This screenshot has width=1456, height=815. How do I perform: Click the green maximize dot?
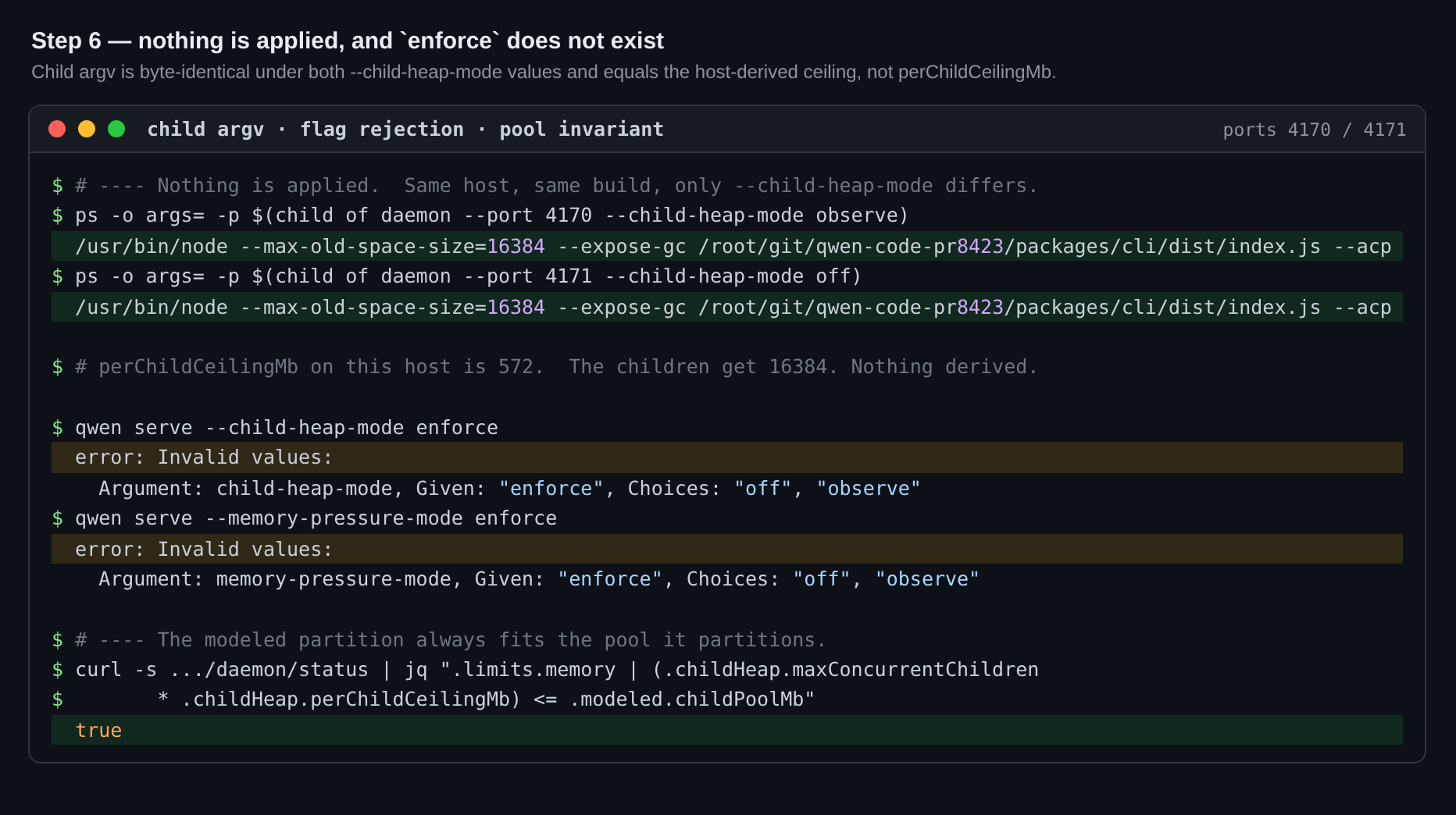(x=116, y=129)
